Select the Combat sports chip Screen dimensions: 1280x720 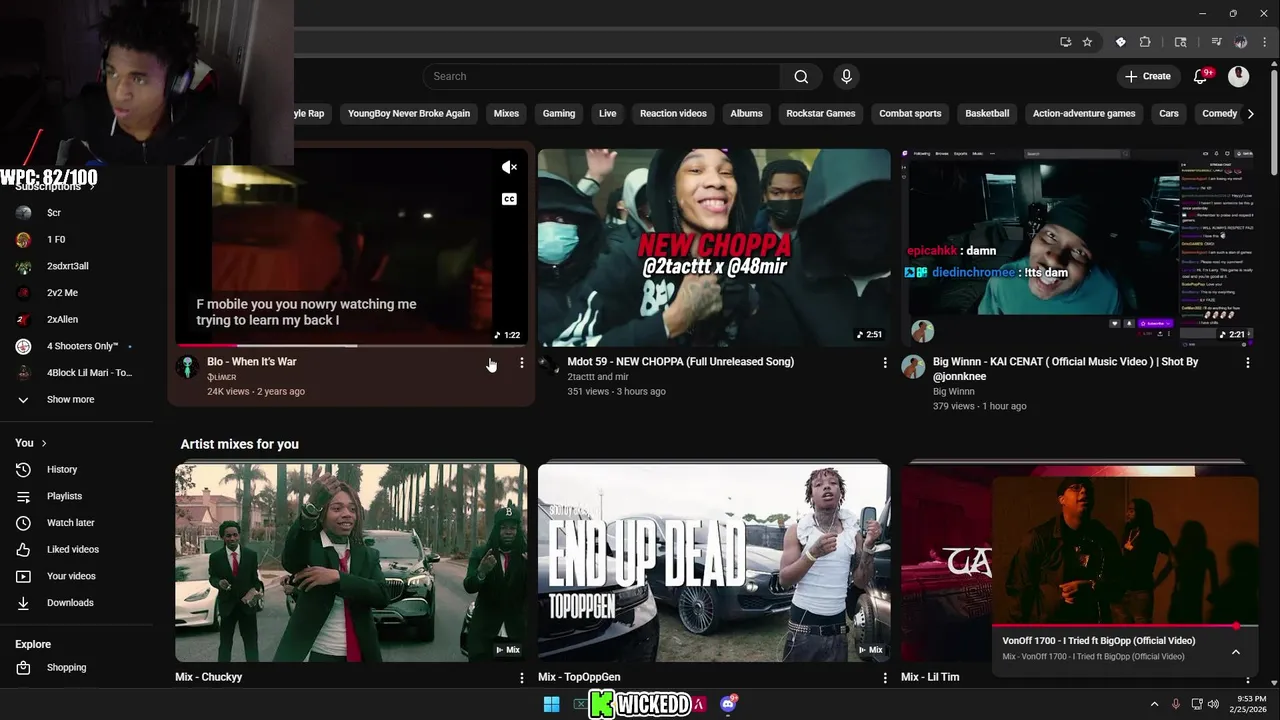point(910,114)
